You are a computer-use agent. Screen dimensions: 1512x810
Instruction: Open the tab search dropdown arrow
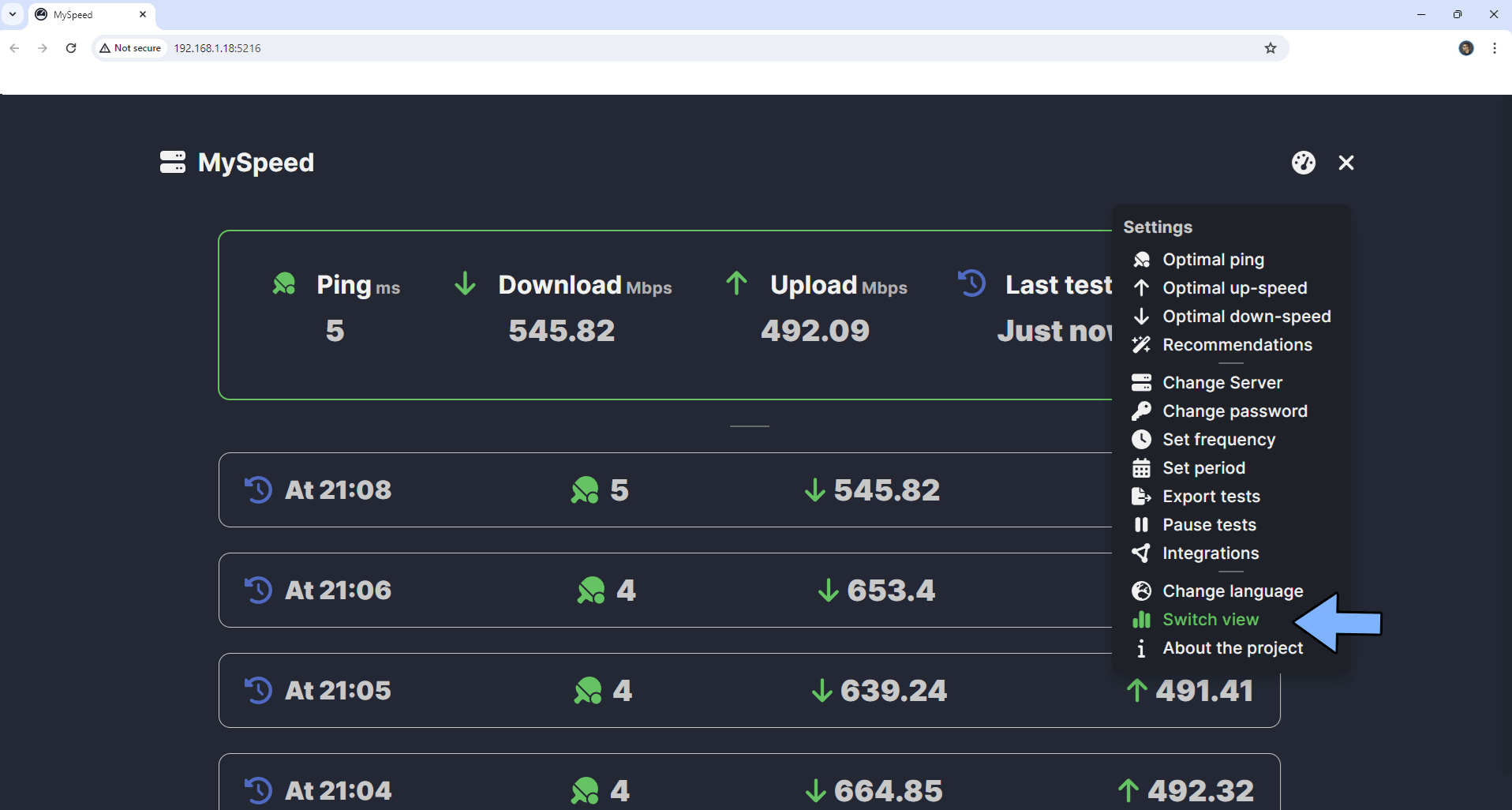pos(13,14)
